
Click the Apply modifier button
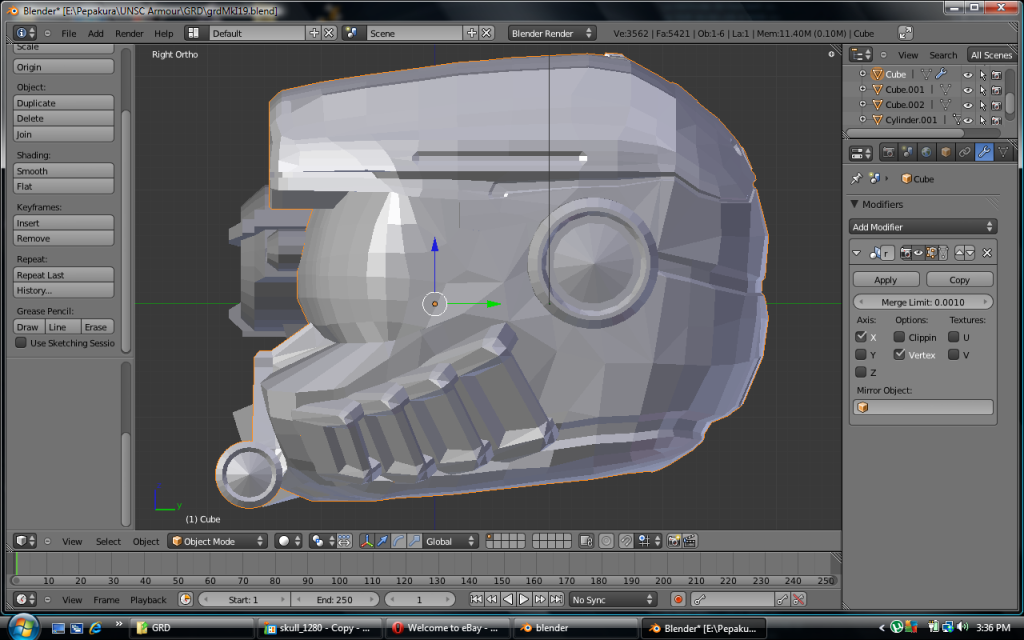click(886, 280)
